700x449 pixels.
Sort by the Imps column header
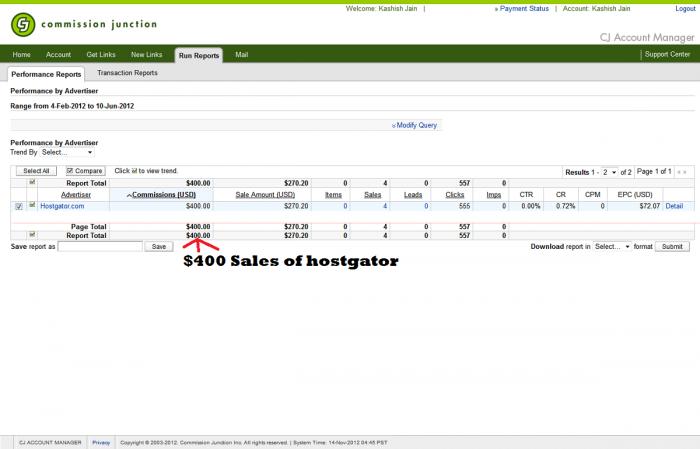coord(493,195)
